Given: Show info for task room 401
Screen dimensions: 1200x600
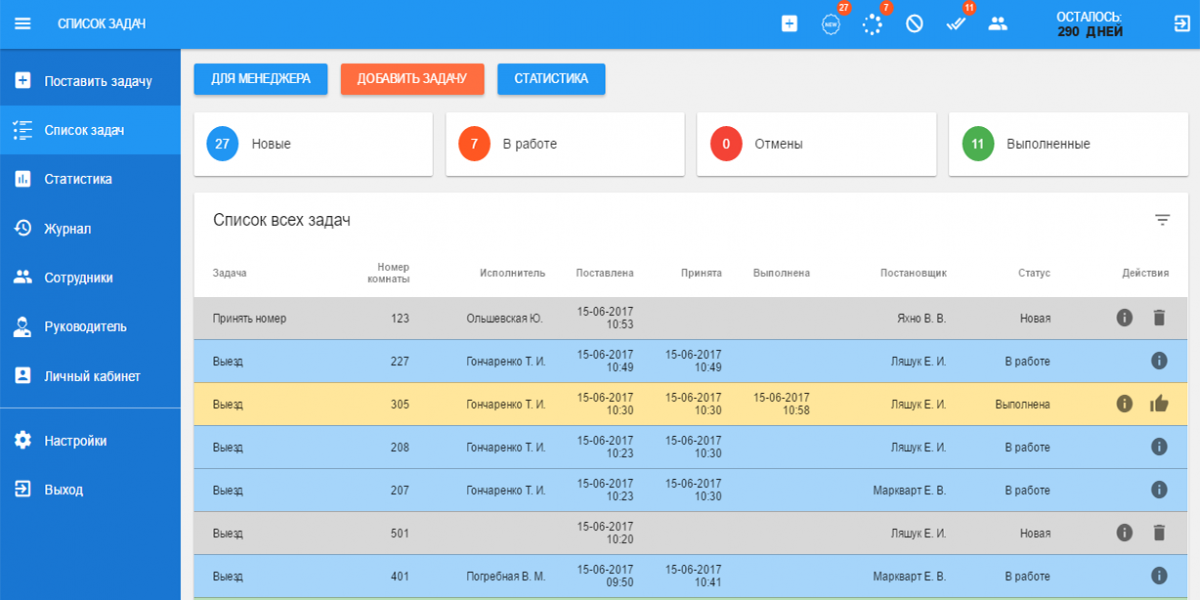Looking at the screenshot, I should pos(1159,576).
